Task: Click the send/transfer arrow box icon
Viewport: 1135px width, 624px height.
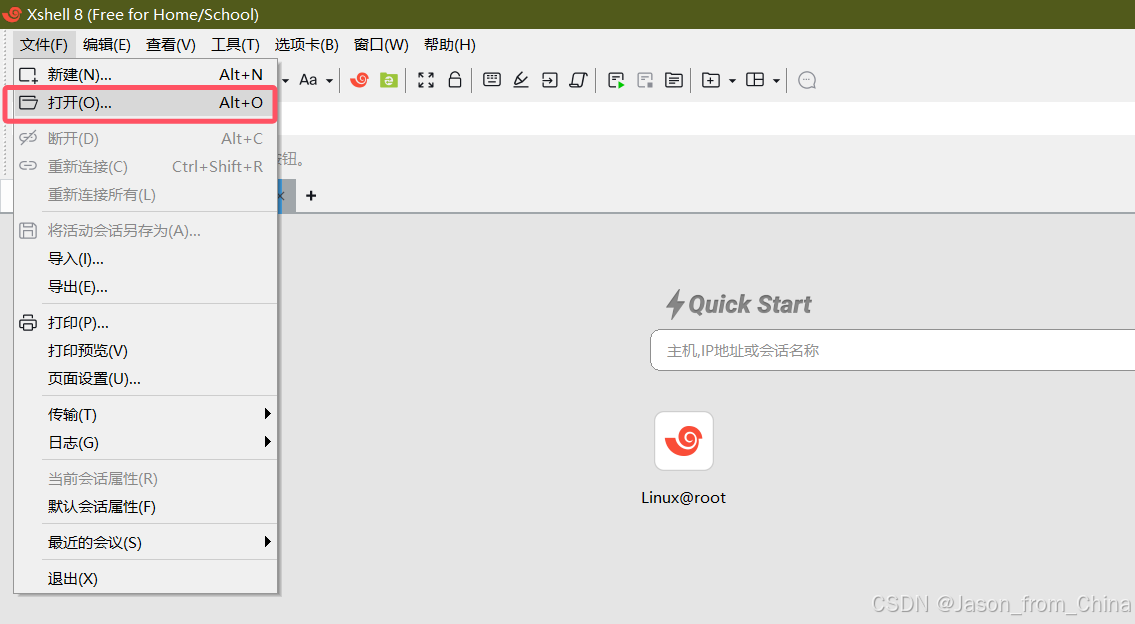Action: tap(549, 80)
